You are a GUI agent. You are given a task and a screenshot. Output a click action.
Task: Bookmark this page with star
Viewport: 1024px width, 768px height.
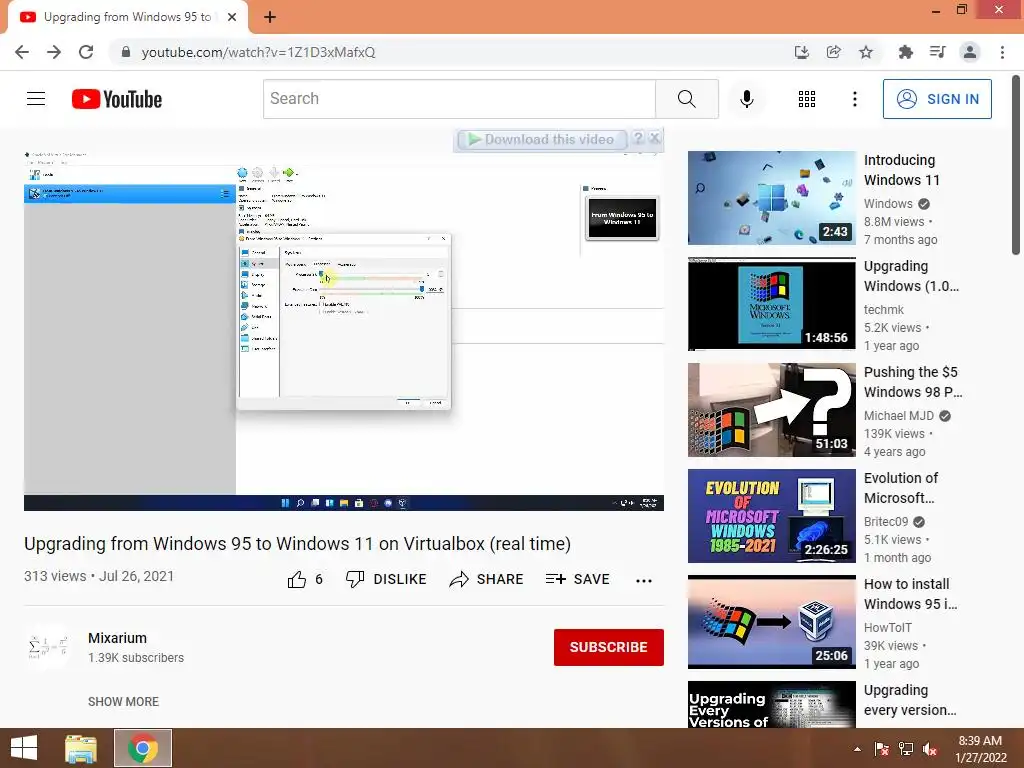865,52
